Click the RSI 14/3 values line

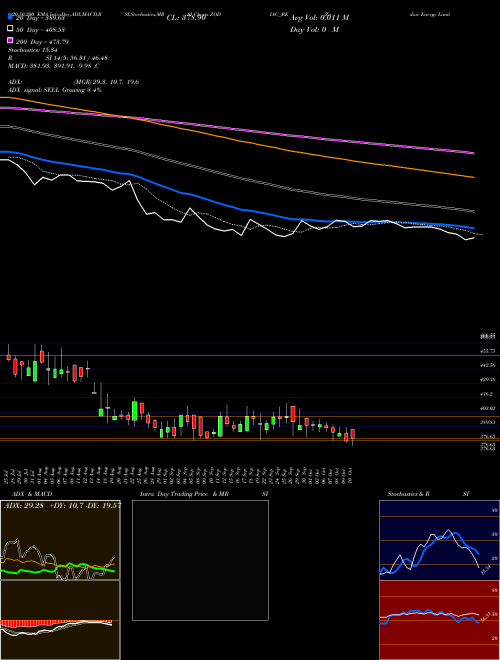tap(58, 58)
